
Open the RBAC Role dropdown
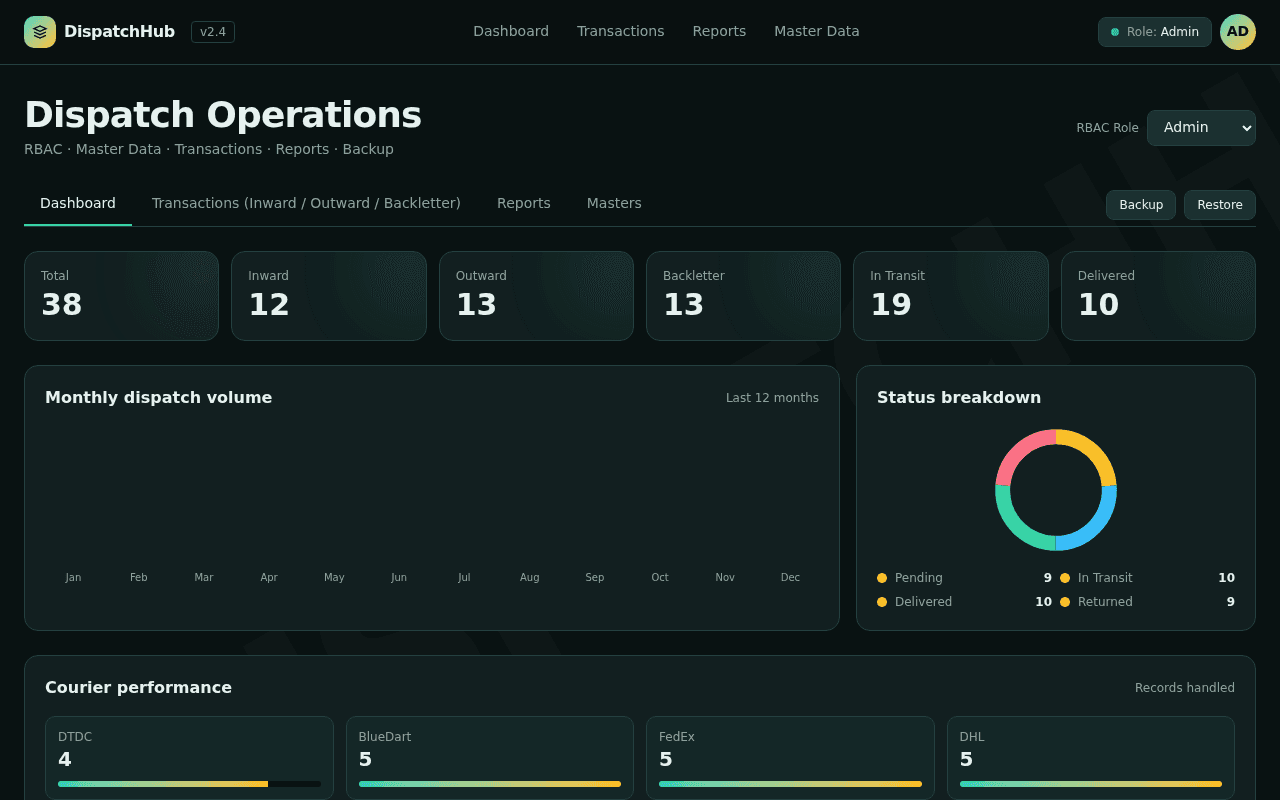pyautogui.click(x=1201, y=128)
